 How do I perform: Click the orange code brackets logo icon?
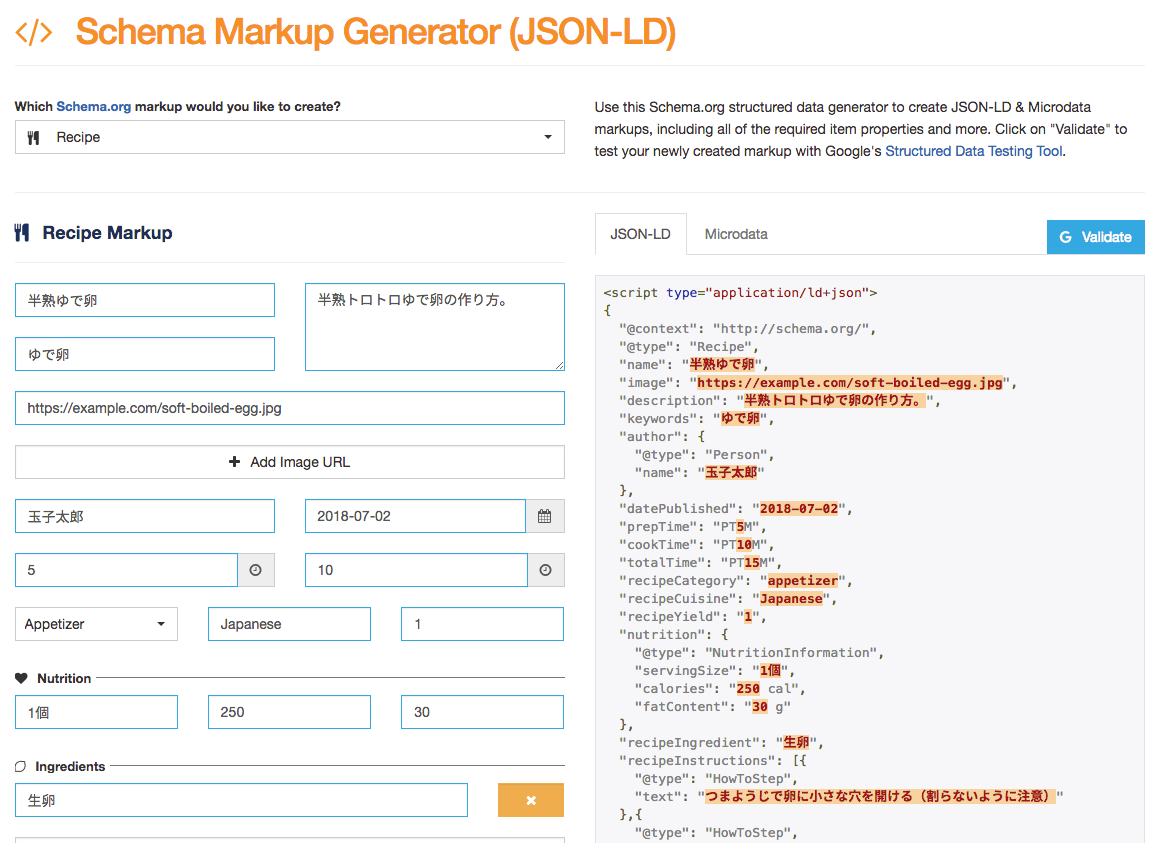[x=34, y=32]
